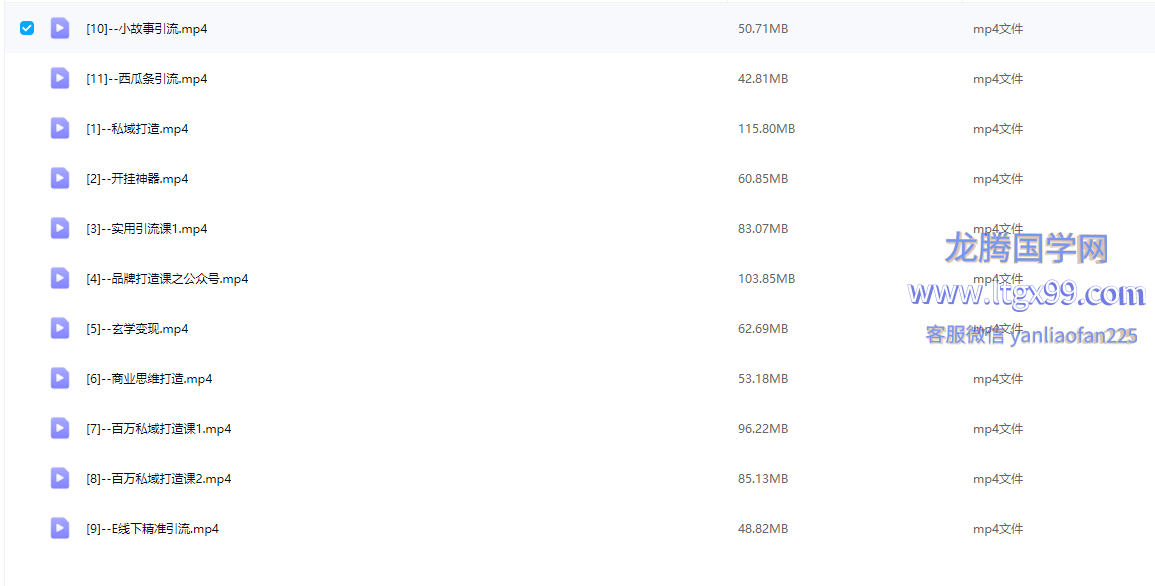1155x586 pixels.
Task: Uncheck the checkbox for 小故事引流.mp4
Action: pos(27,28)
